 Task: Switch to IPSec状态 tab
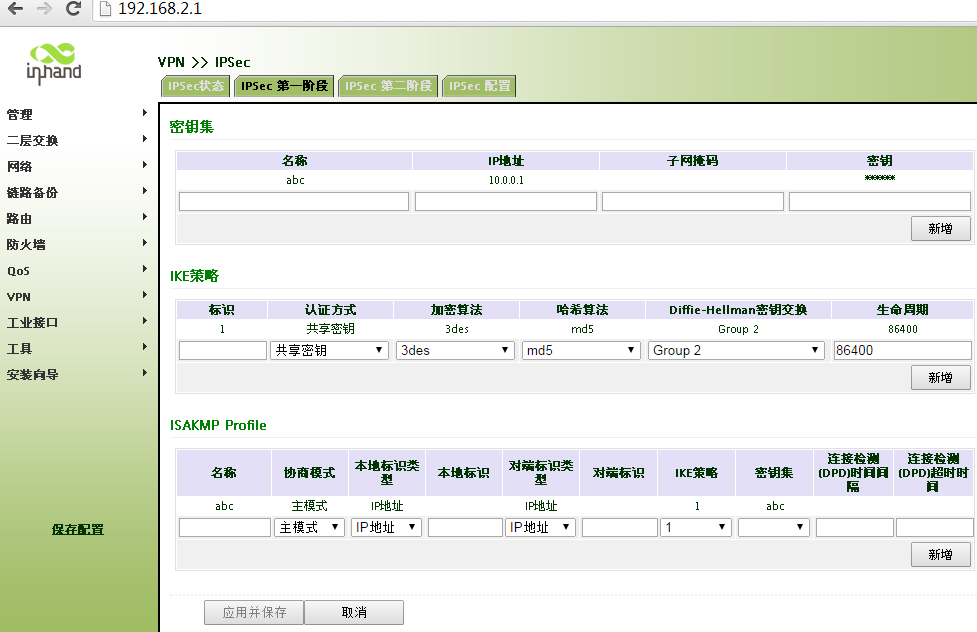click(x=196, y=86)
